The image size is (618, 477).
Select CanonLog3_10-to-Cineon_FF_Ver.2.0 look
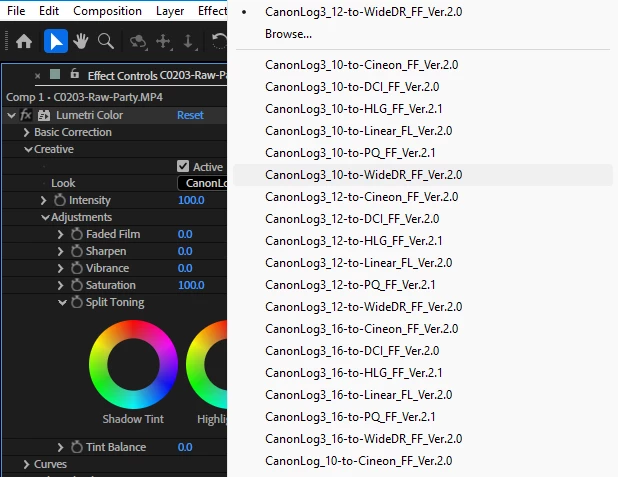(423, 65)
